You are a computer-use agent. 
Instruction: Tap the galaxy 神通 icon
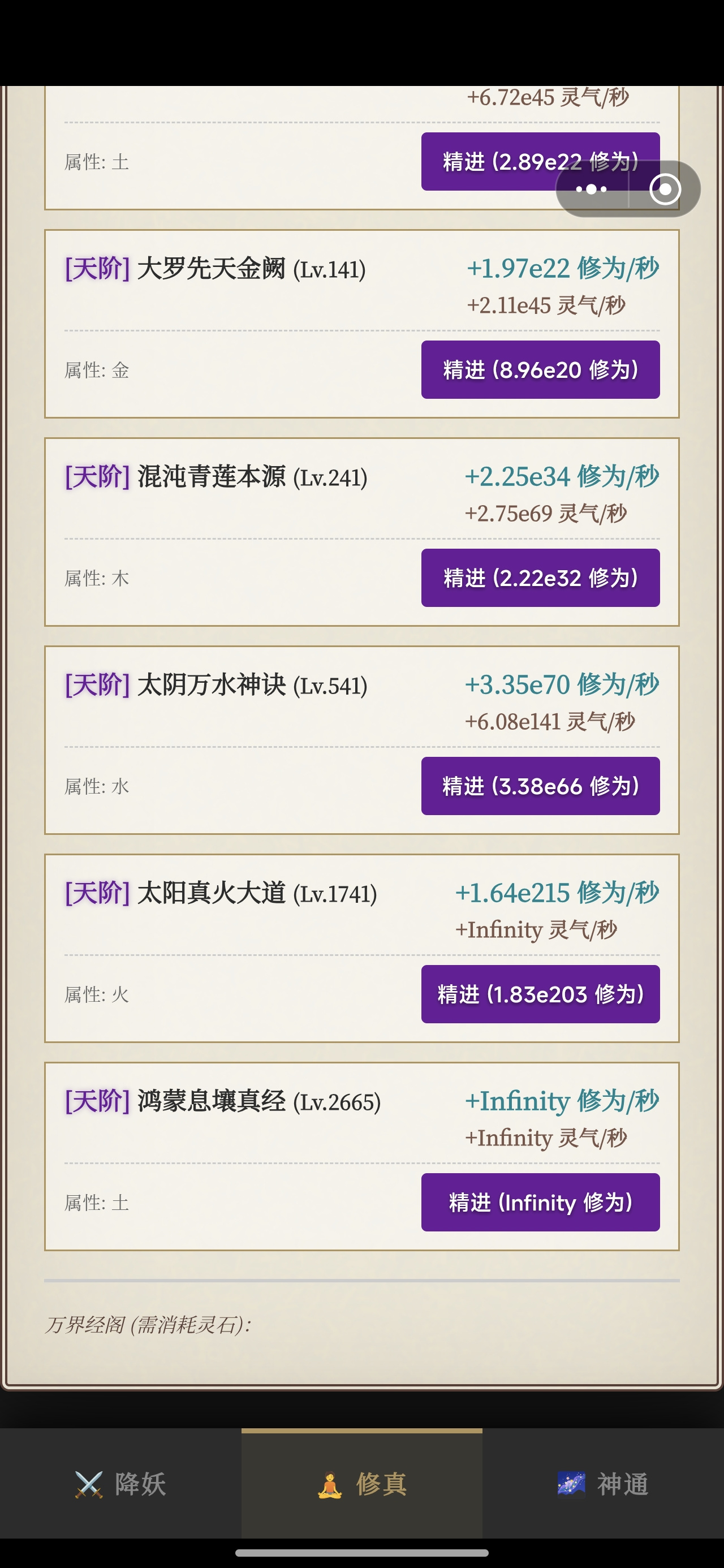[x=571, y=1484]
